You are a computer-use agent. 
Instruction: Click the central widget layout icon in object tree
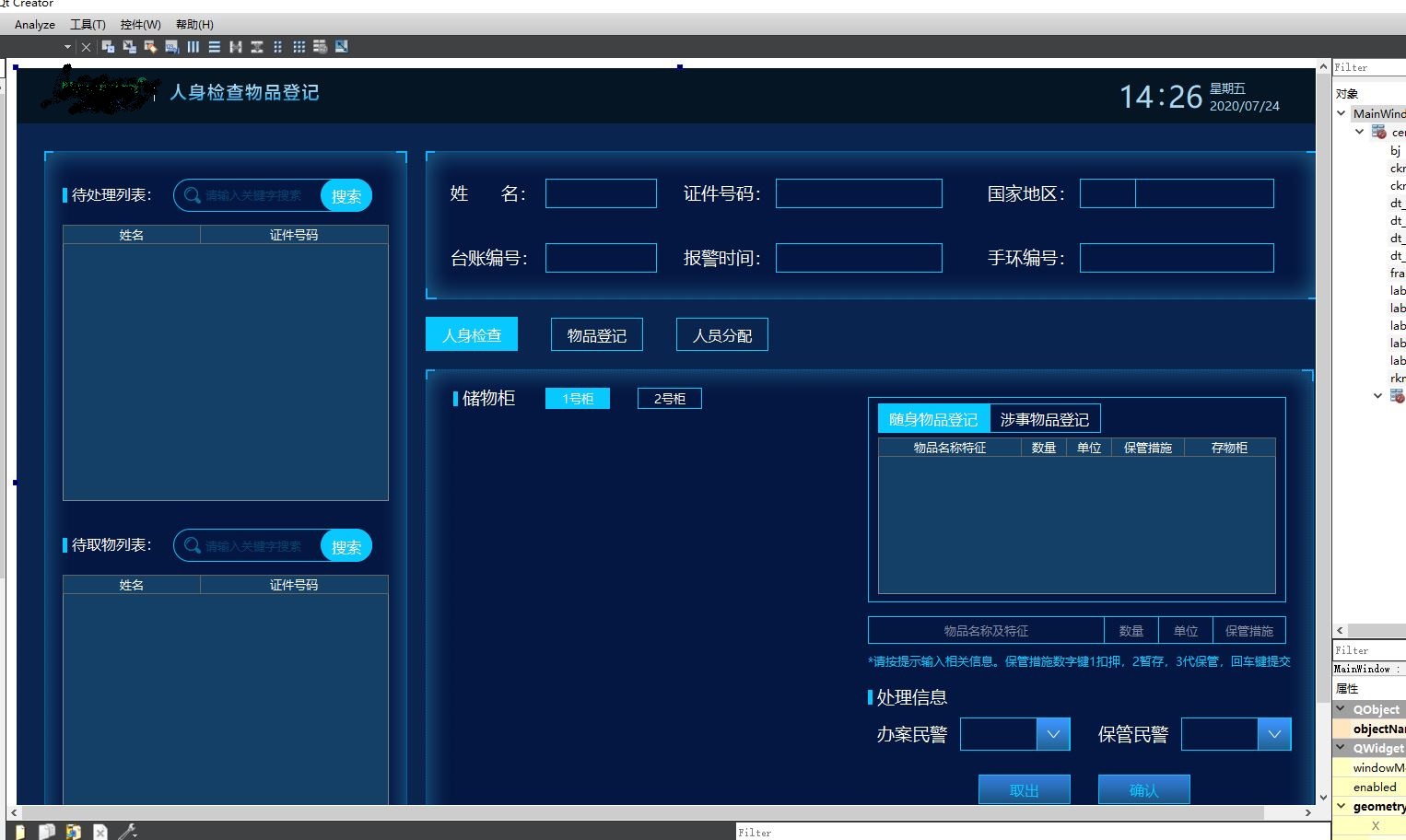tap(1379, 132)
